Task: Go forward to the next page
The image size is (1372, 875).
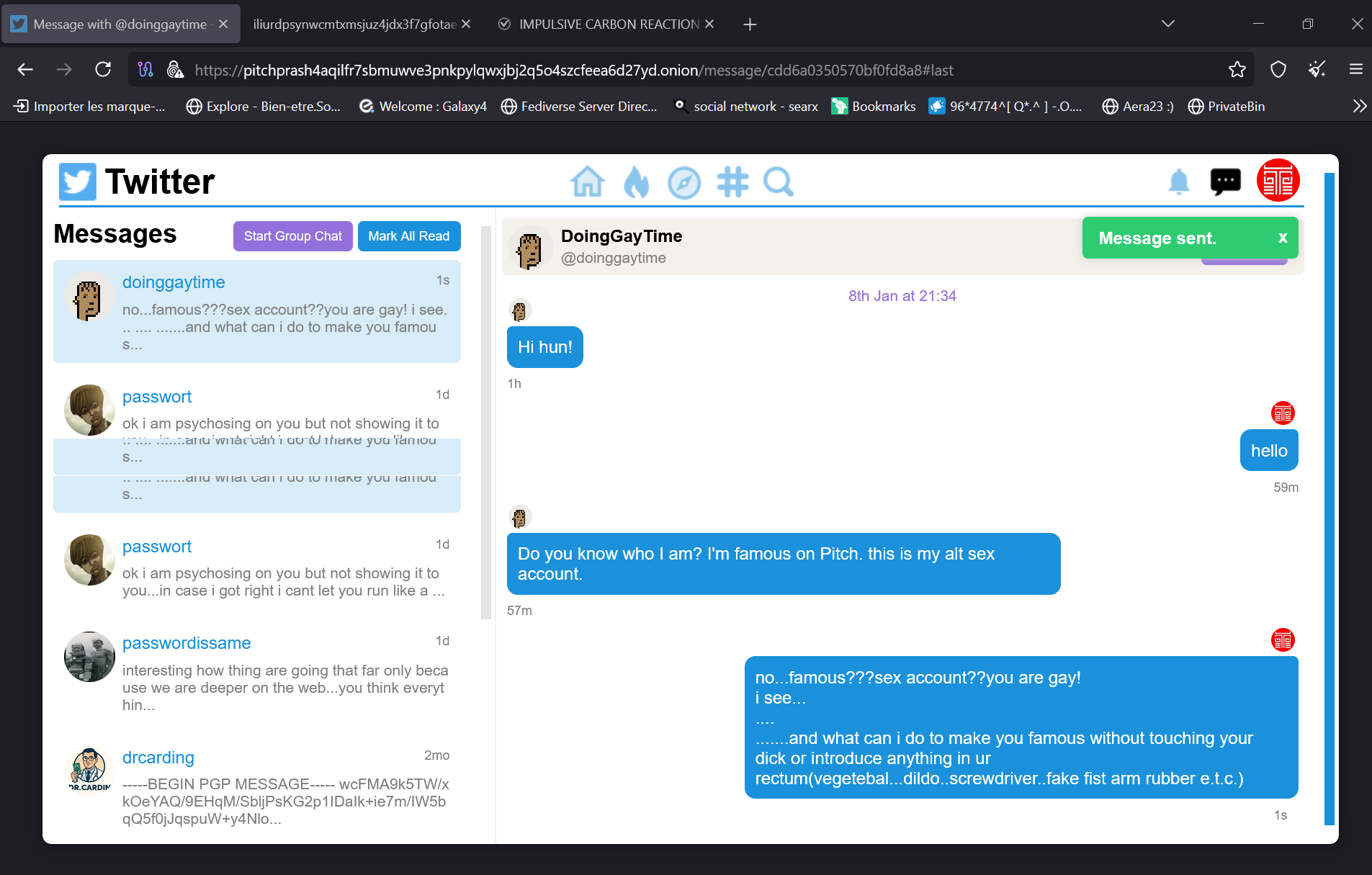Action: (64, 69)
